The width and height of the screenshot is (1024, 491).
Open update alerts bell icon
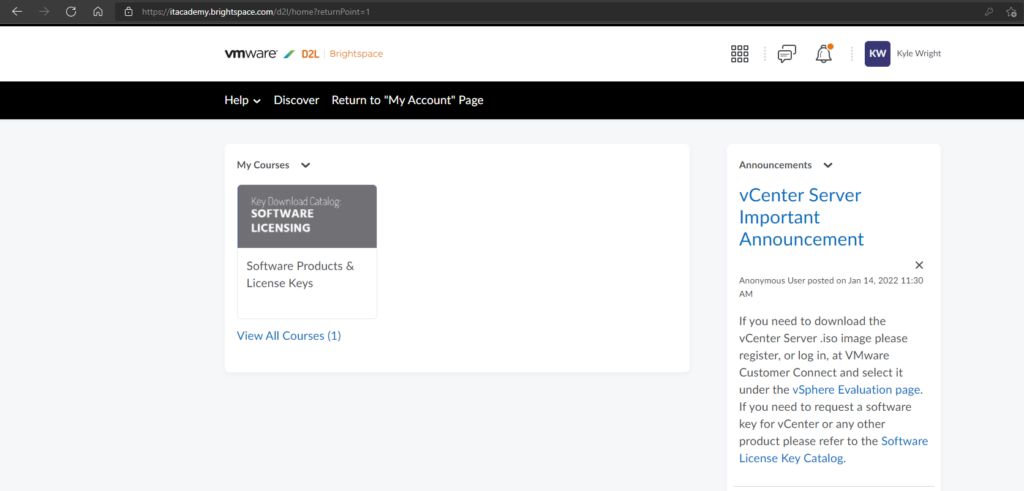(x=824, y=54)
